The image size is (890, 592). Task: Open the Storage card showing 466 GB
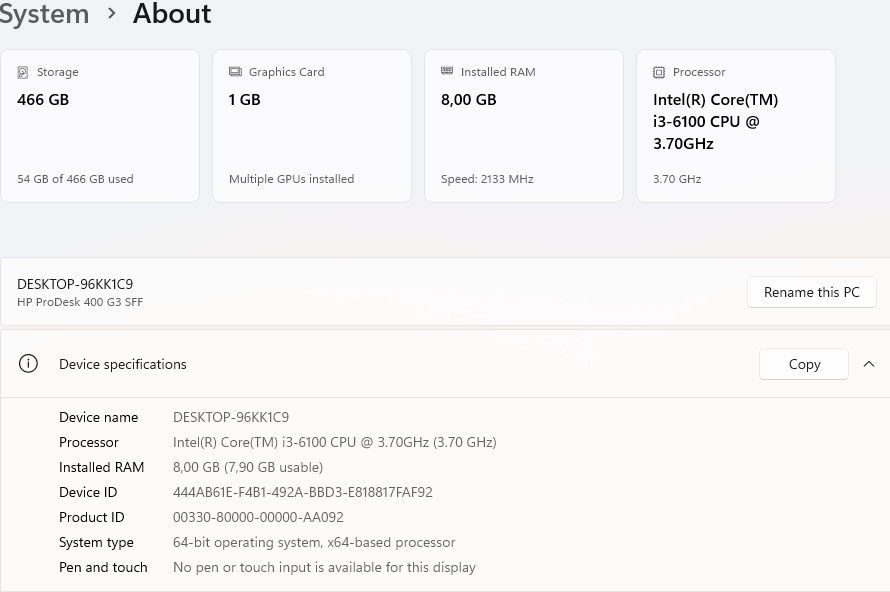pyautogui.click(x=100, y=126)
